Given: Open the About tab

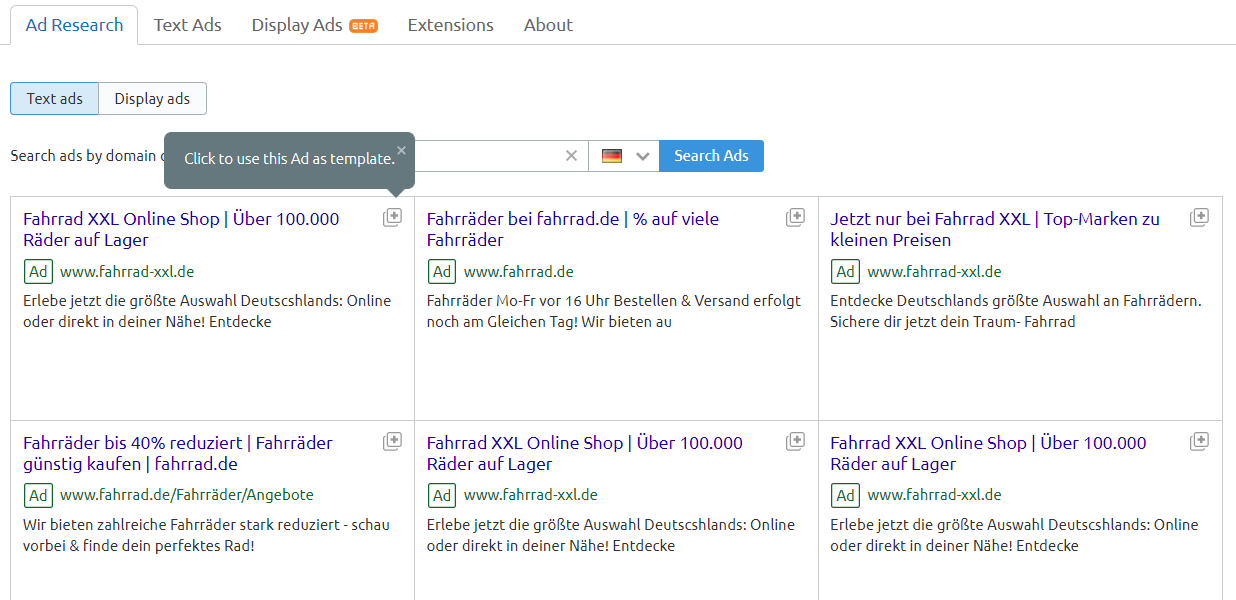Looking at the screenshot, I should pos(548,25).
